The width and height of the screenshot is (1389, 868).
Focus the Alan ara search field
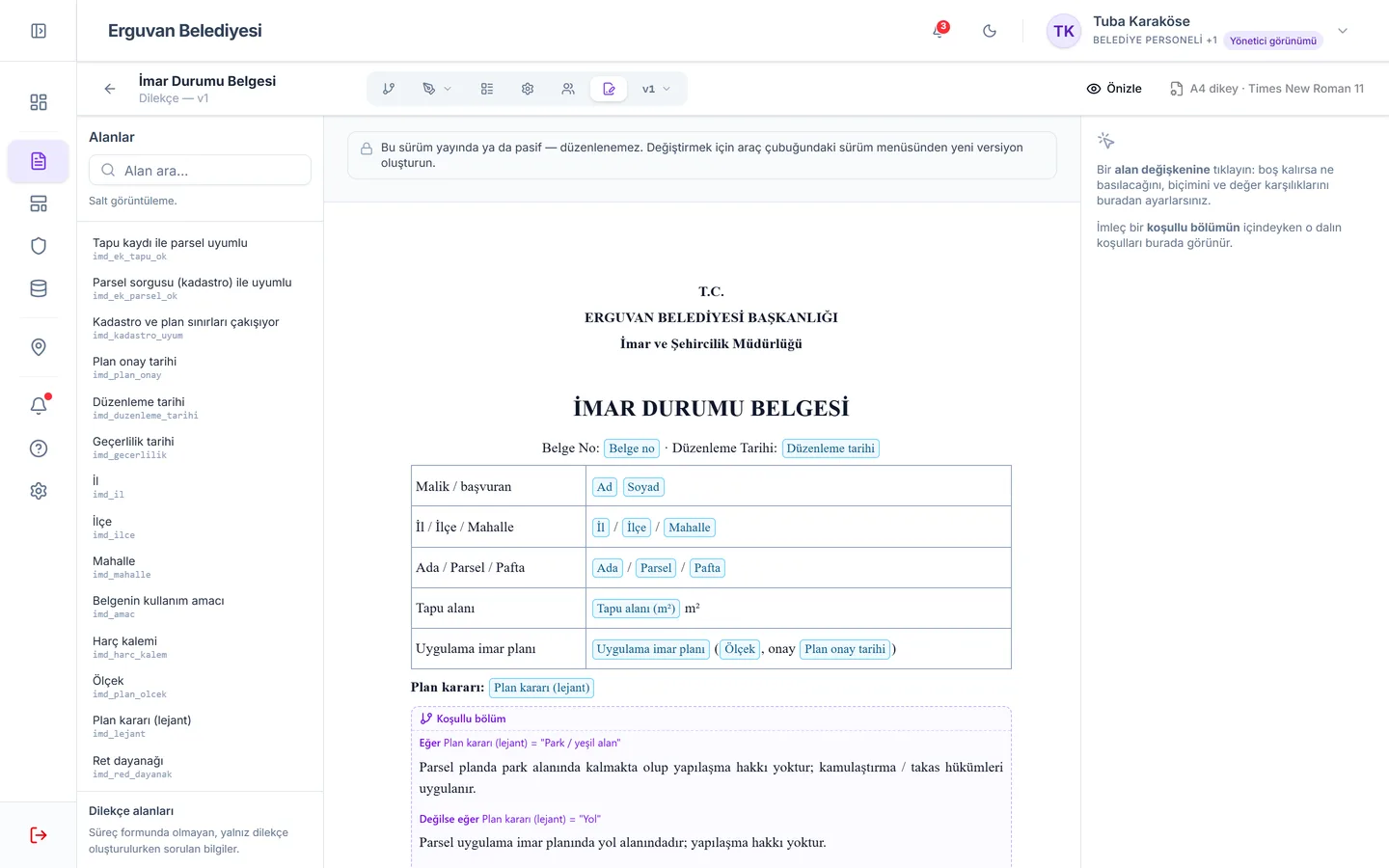pos(200,171)
